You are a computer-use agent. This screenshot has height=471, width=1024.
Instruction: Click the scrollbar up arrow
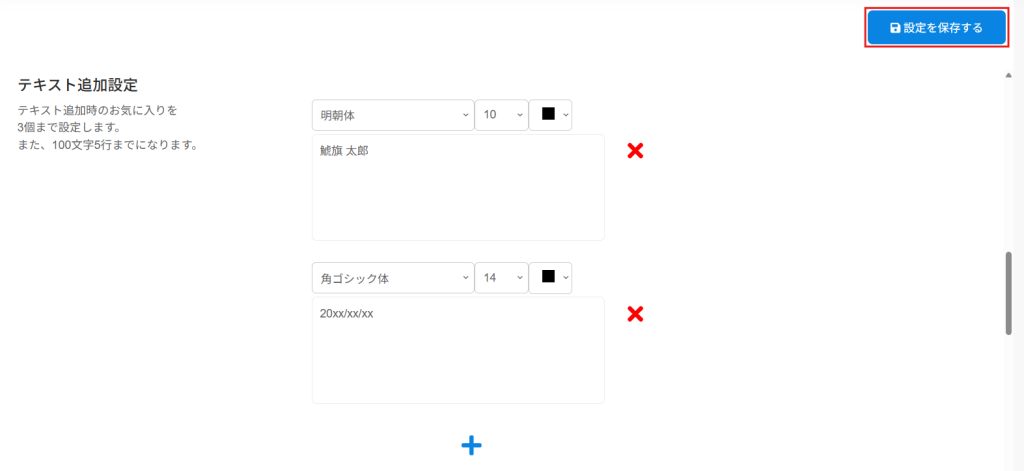click(1009, 75)
